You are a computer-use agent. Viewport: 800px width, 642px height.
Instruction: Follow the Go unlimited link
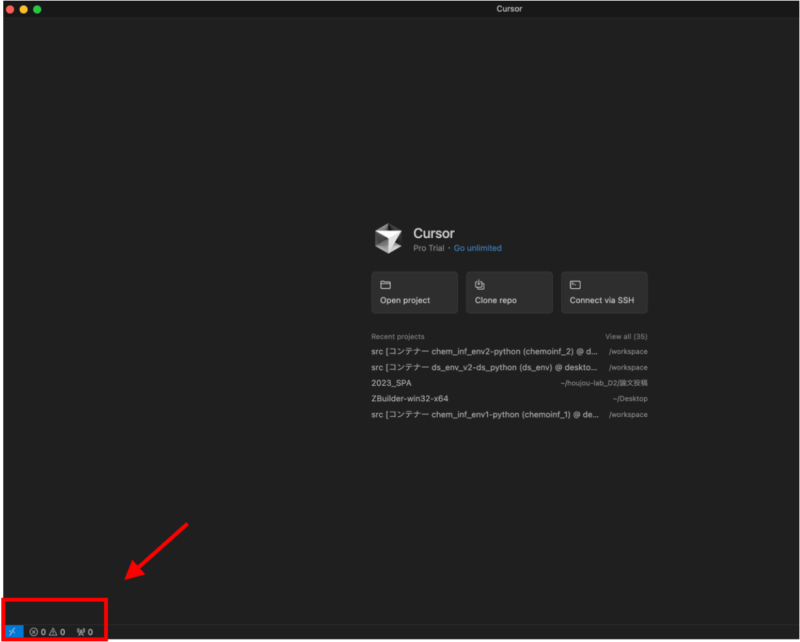(x=478, y=248)
